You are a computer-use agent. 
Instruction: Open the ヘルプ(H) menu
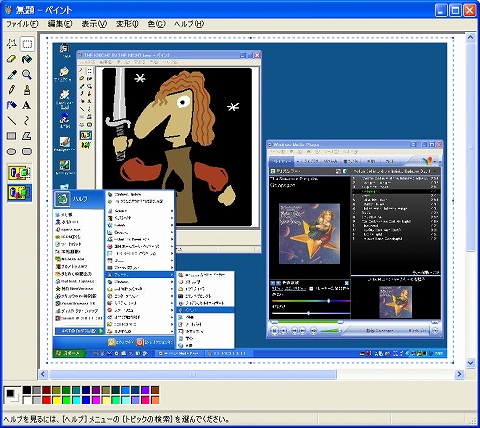(189, 24)
